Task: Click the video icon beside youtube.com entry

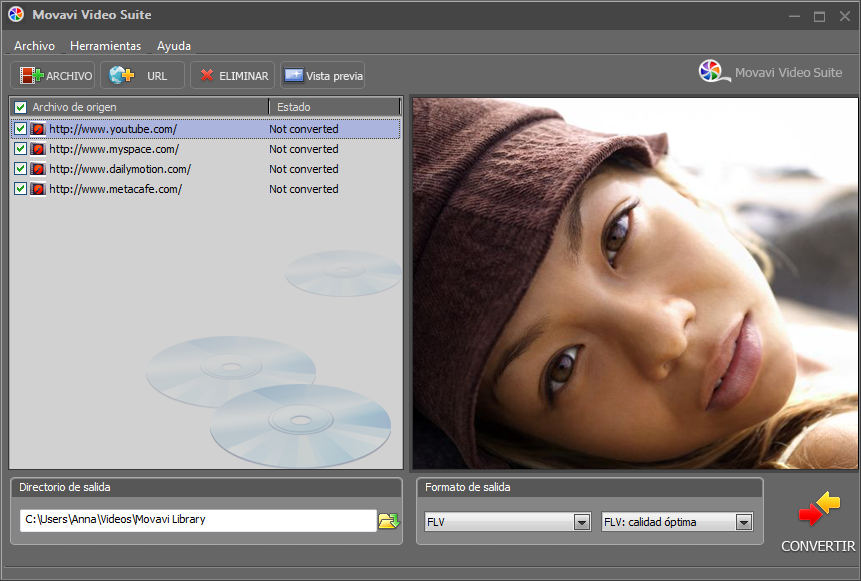Action: (38, 129)
